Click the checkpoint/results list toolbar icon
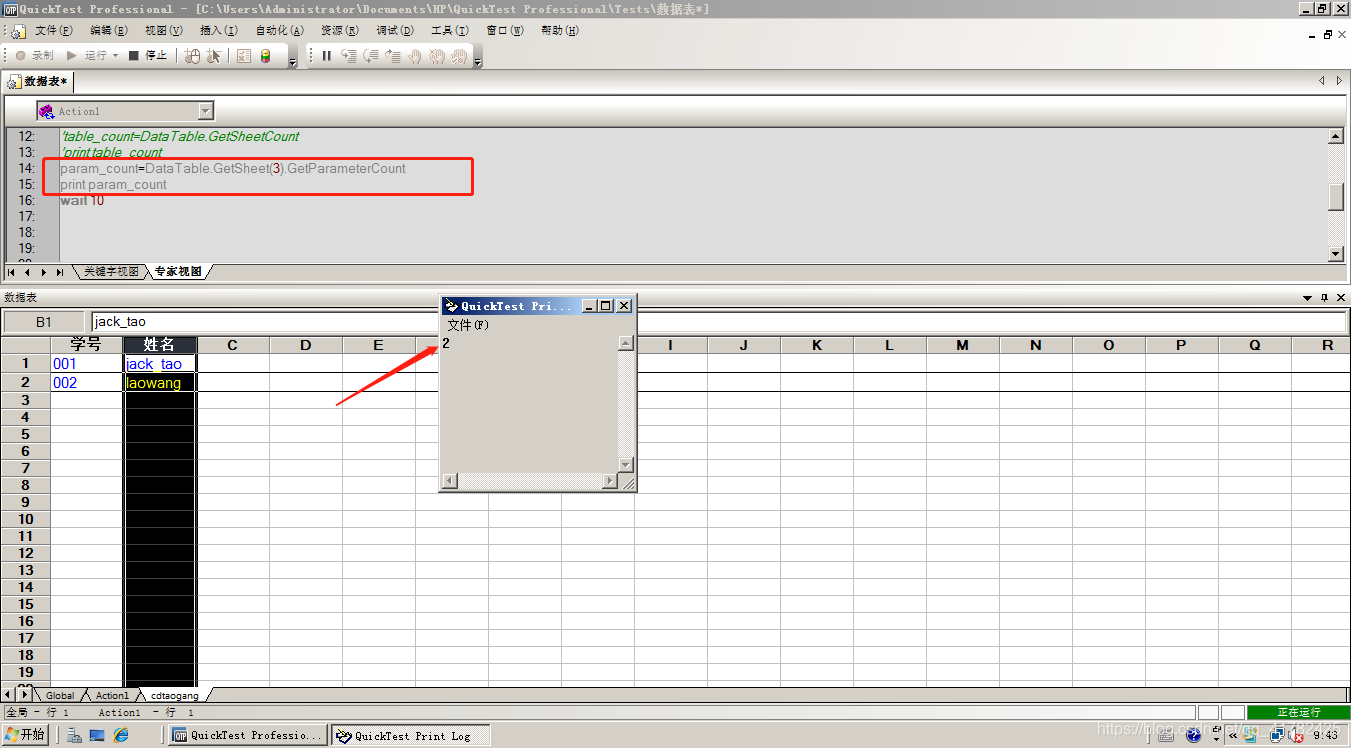1351x748 pixels. [244, 56]
